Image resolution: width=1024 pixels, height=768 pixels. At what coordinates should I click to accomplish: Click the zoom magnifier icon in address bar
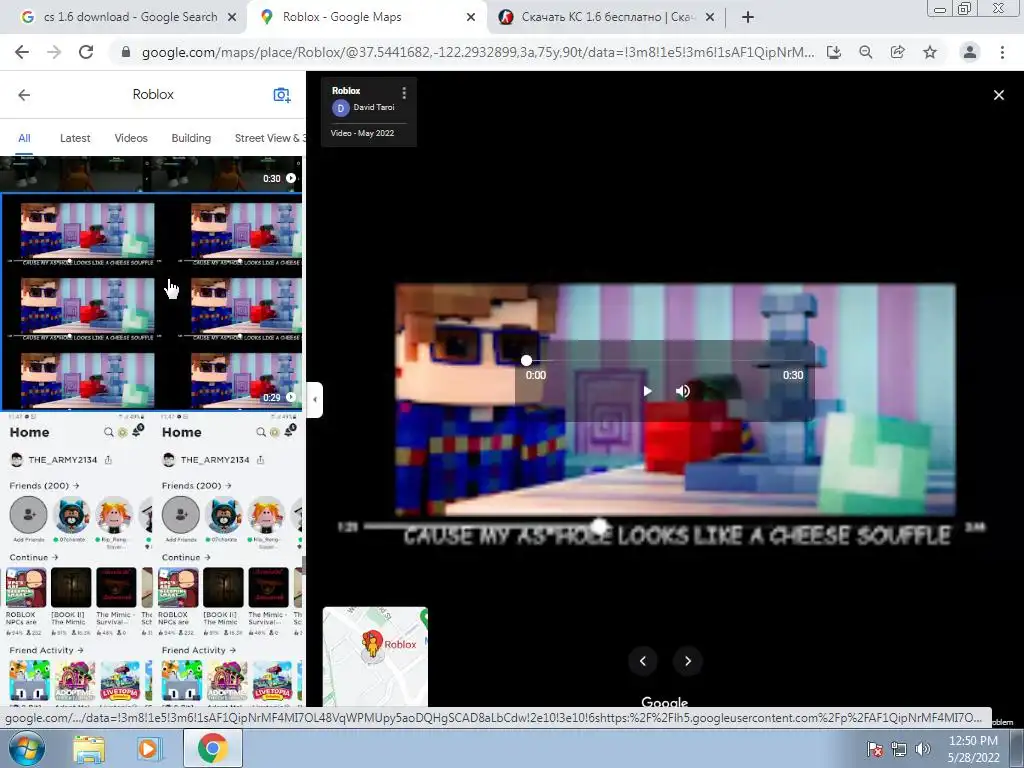(x=866, y=52)
